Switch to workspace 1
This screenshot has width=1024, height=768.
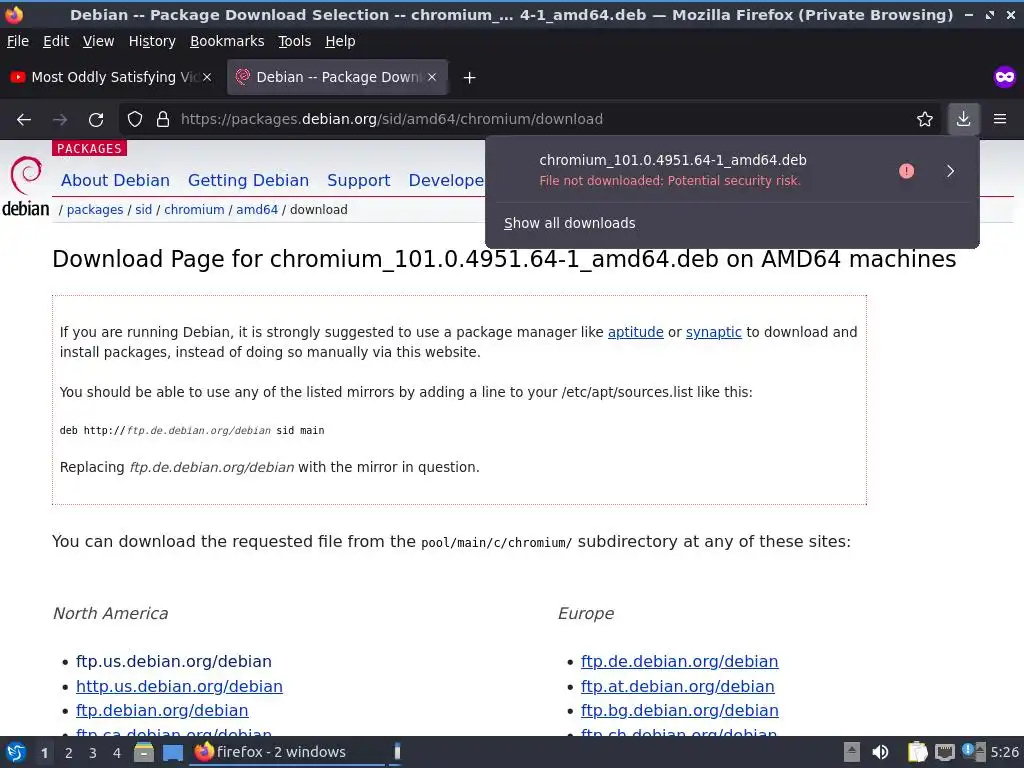click(44, 753)
